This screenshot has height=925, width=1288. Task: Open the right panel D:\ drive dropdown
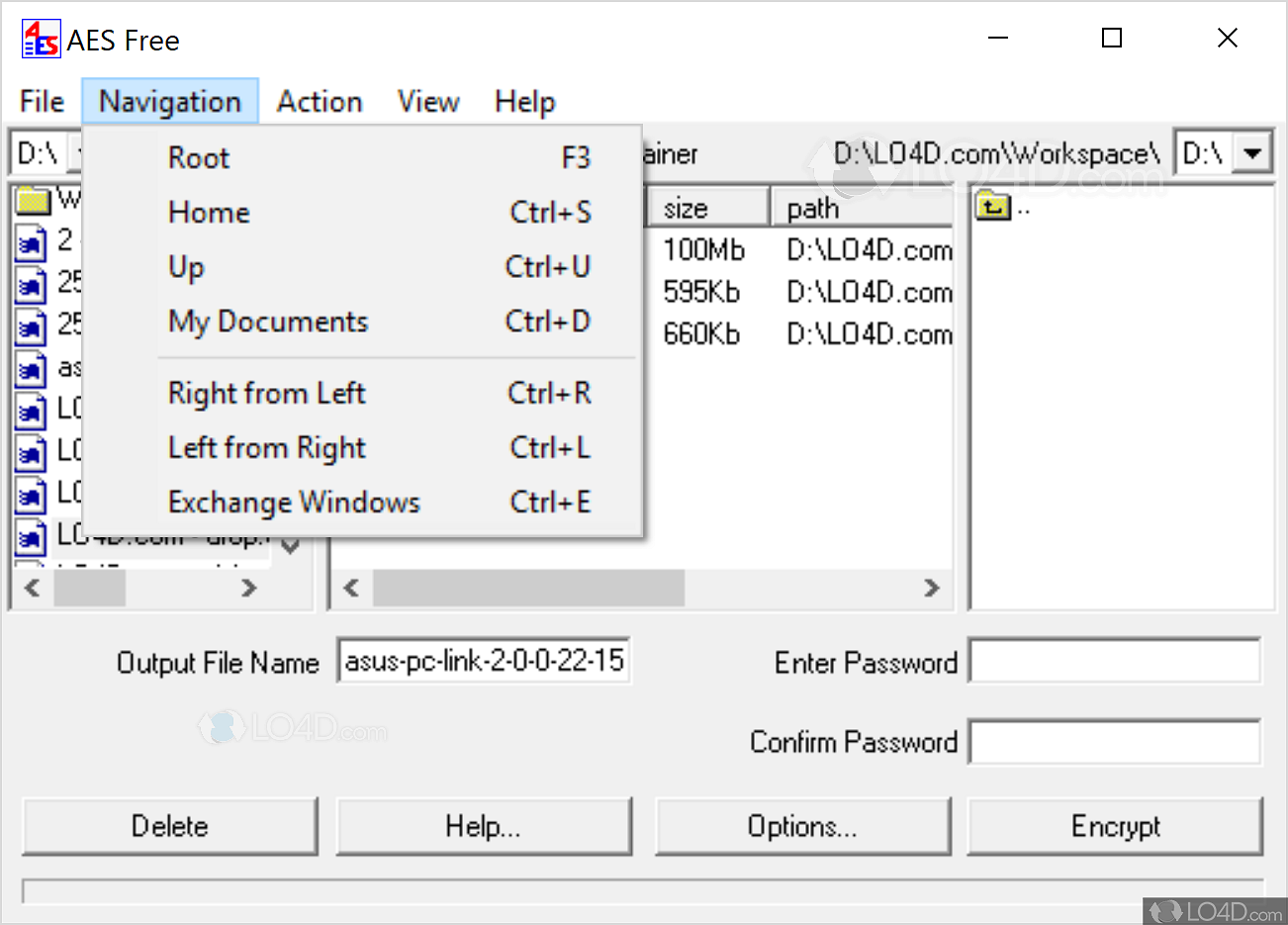[x=1249, y=151]
